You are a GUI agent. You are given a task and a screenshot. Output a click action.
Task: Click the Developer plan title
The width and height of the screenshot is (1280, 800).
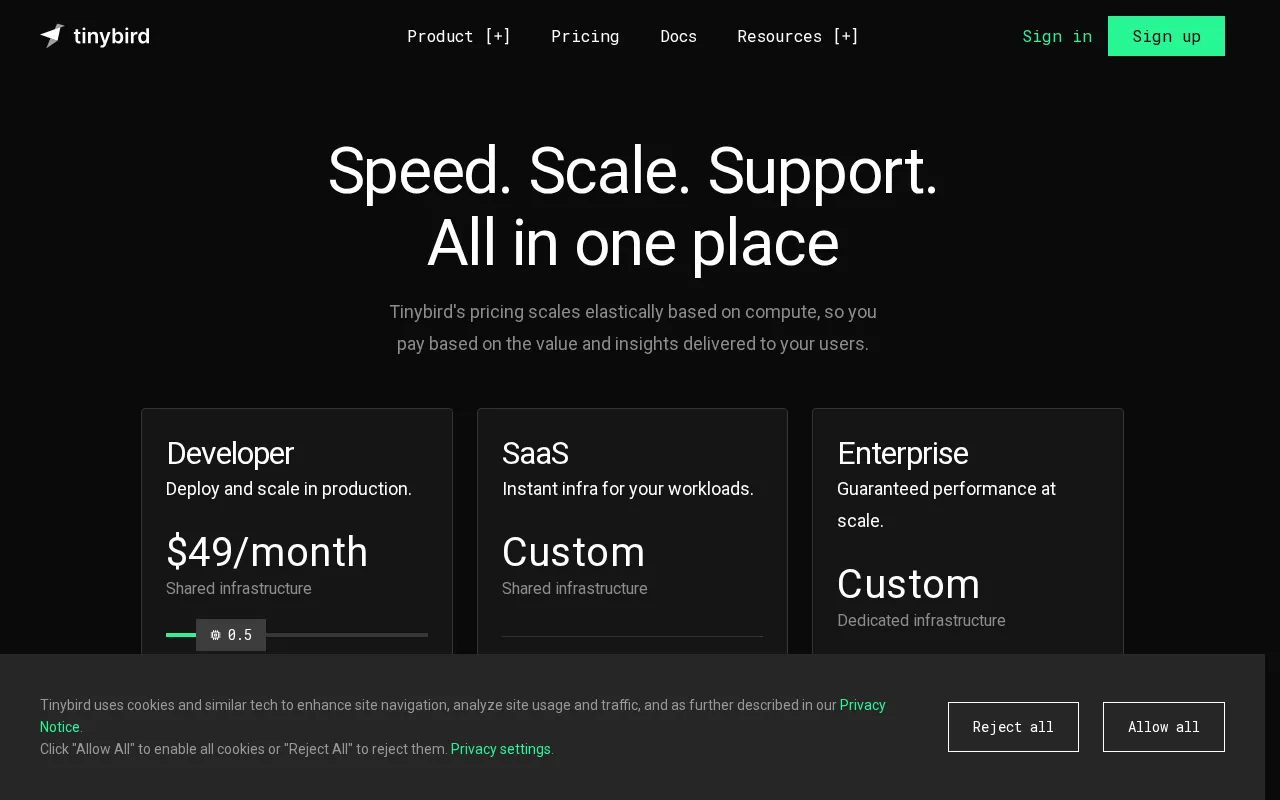[230, 453]
